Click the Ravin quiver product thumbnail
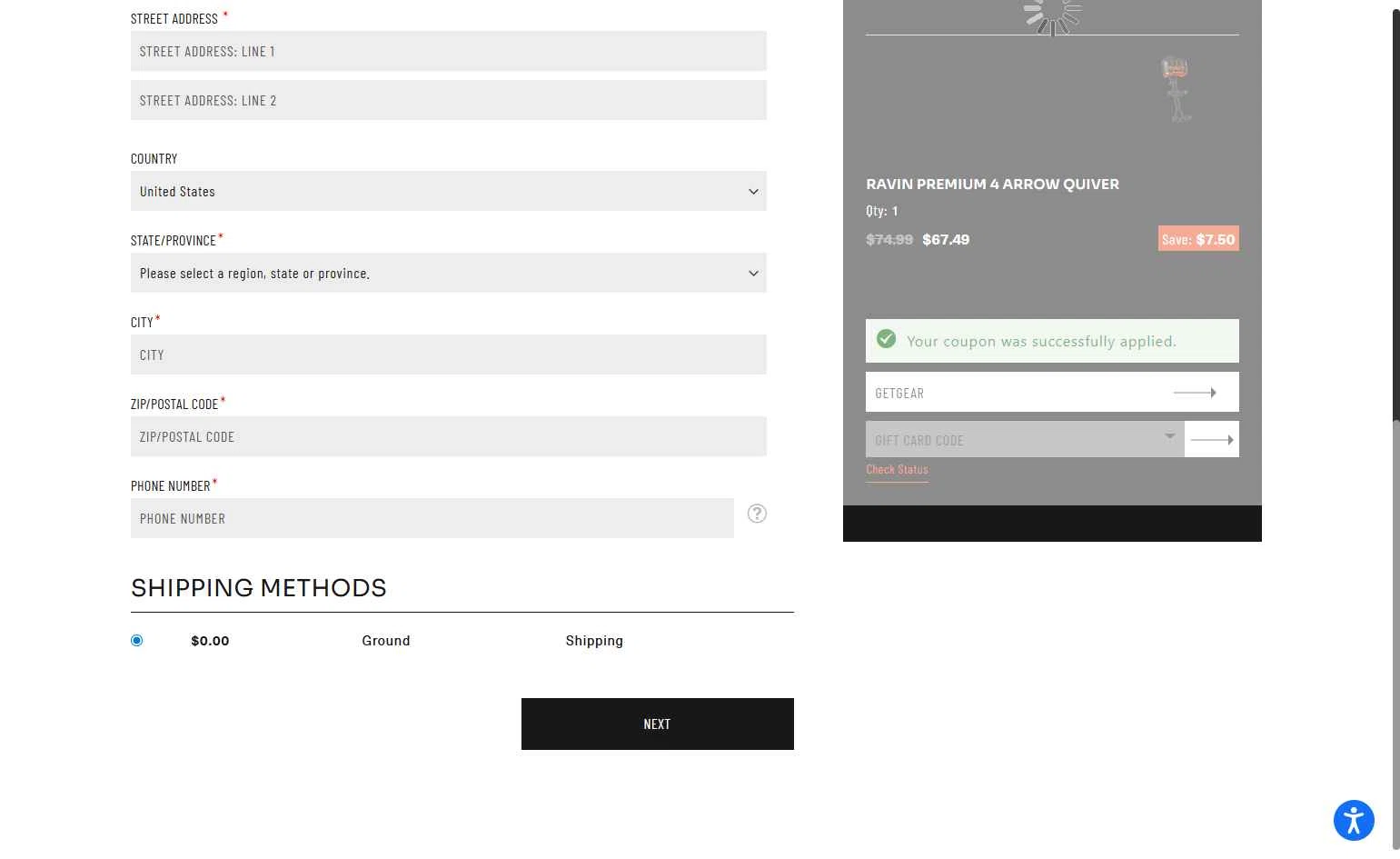Screen dimensions: 1400x859 tap(1175, 89)
